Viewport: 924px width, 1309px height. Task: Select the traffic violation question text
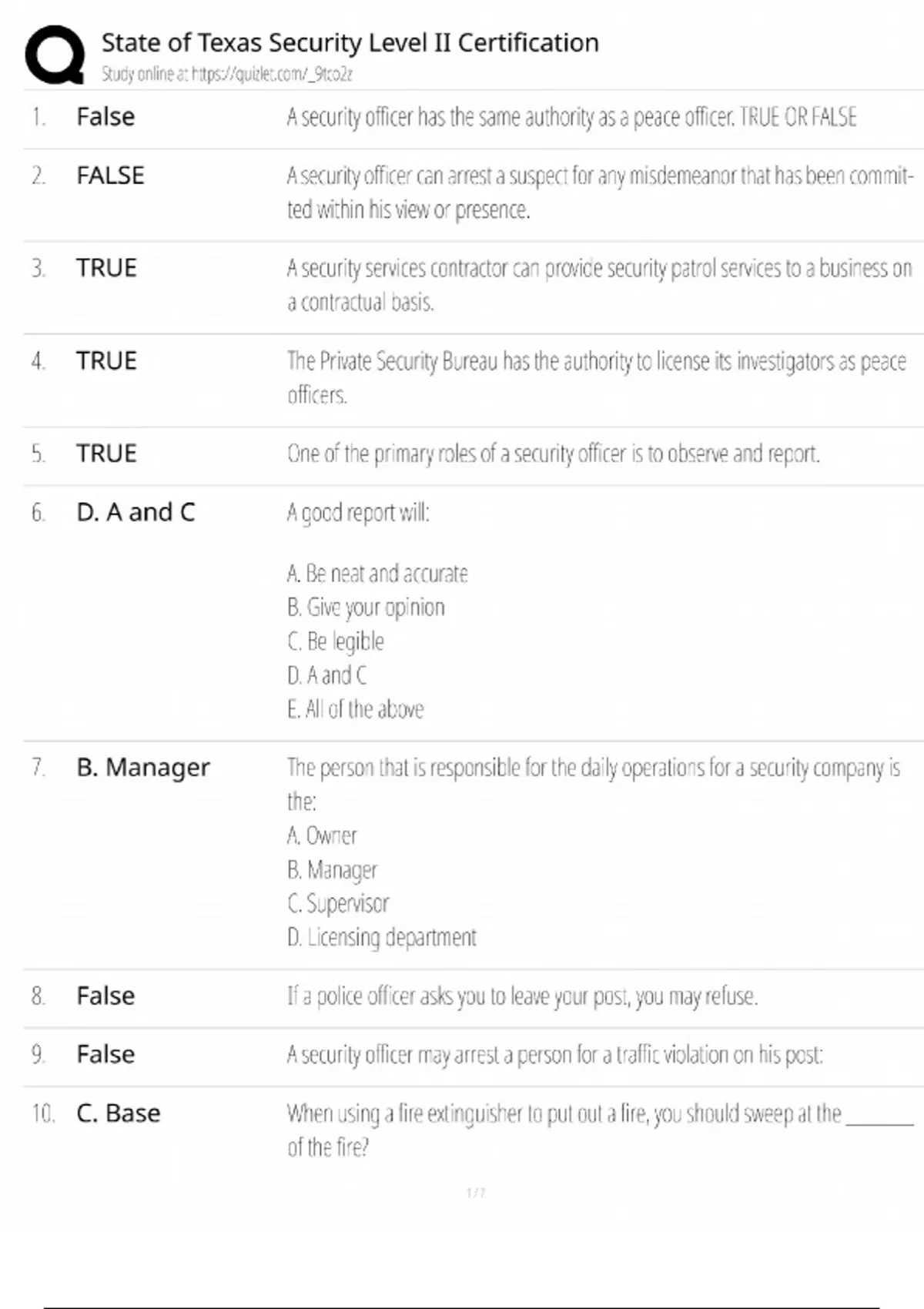pyautogui.click(x=554, y=1055)
